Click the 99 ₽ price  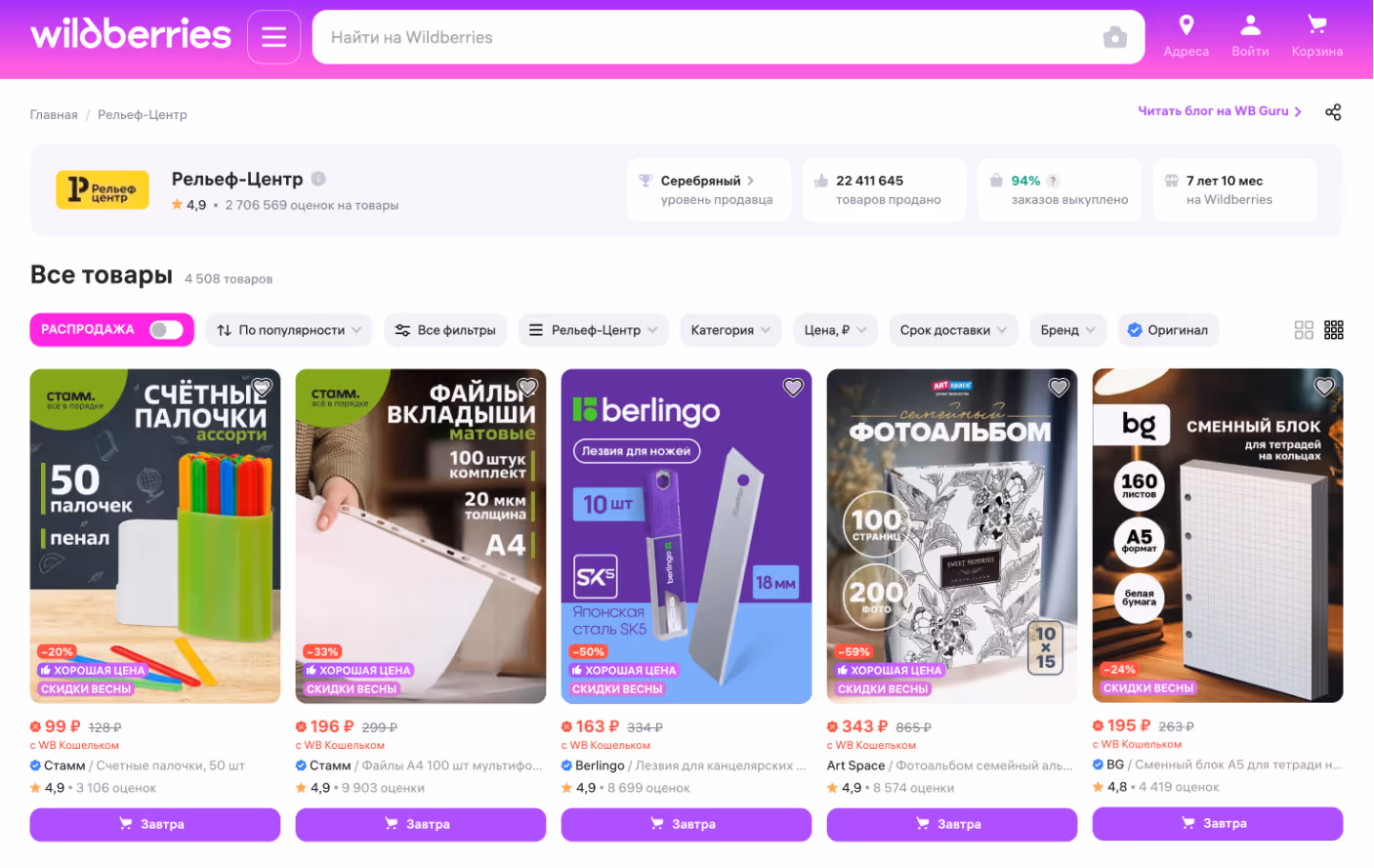point(62,726)
